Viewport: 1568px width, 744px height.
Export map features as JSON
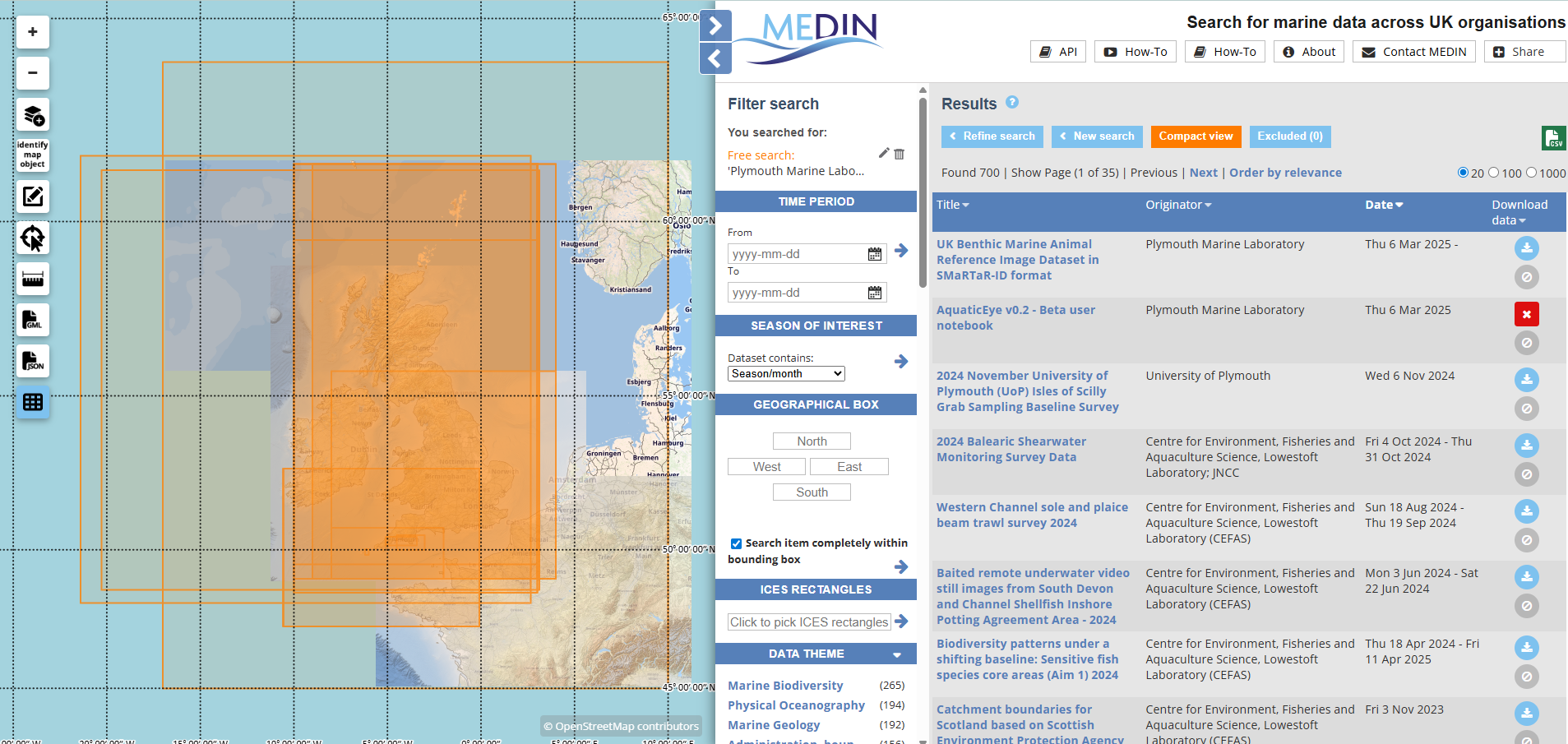[x=33, y=361]
